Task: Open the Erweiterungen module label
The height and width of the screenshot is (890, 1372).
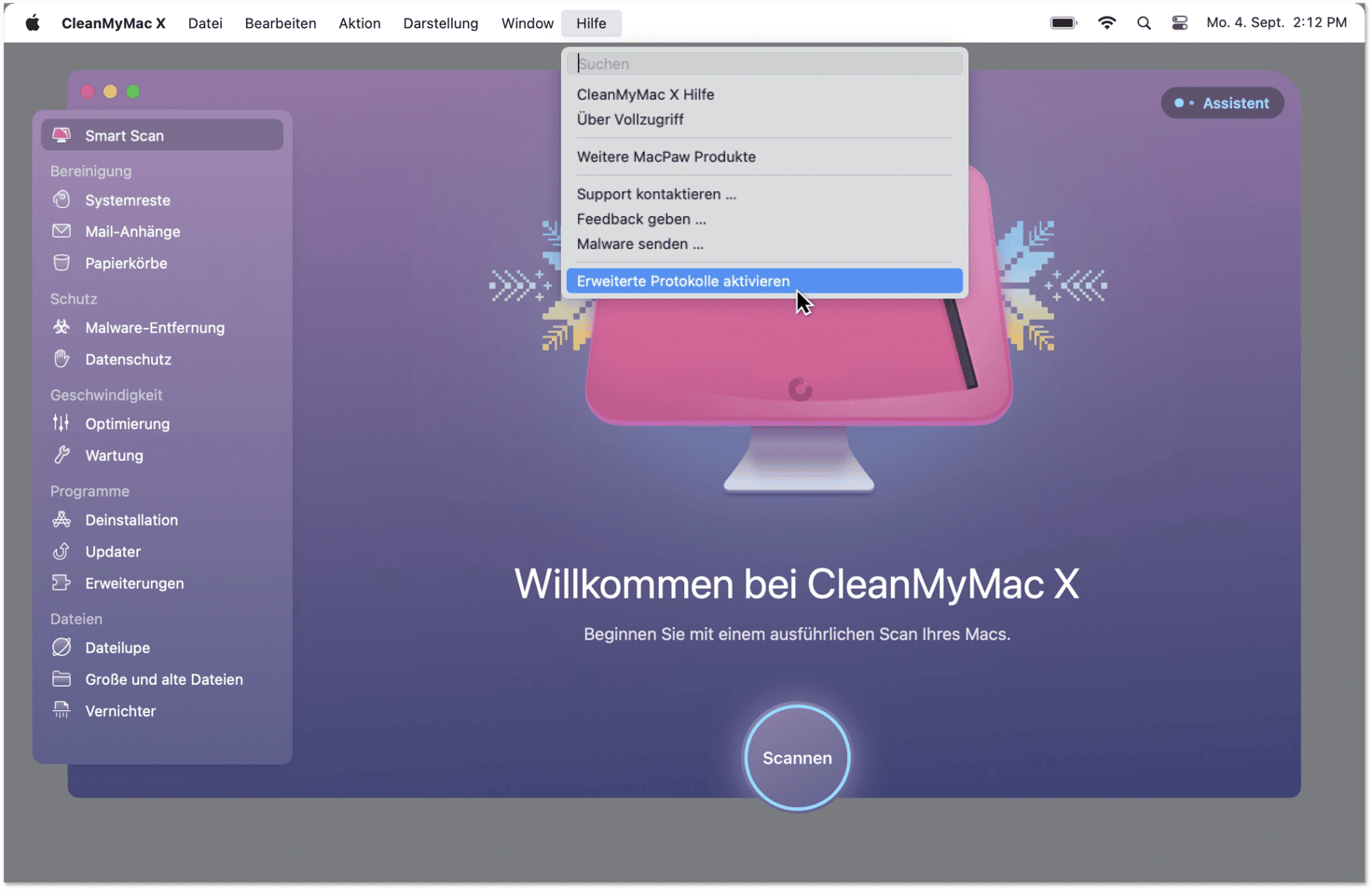Action: click(x=134, y=582)
